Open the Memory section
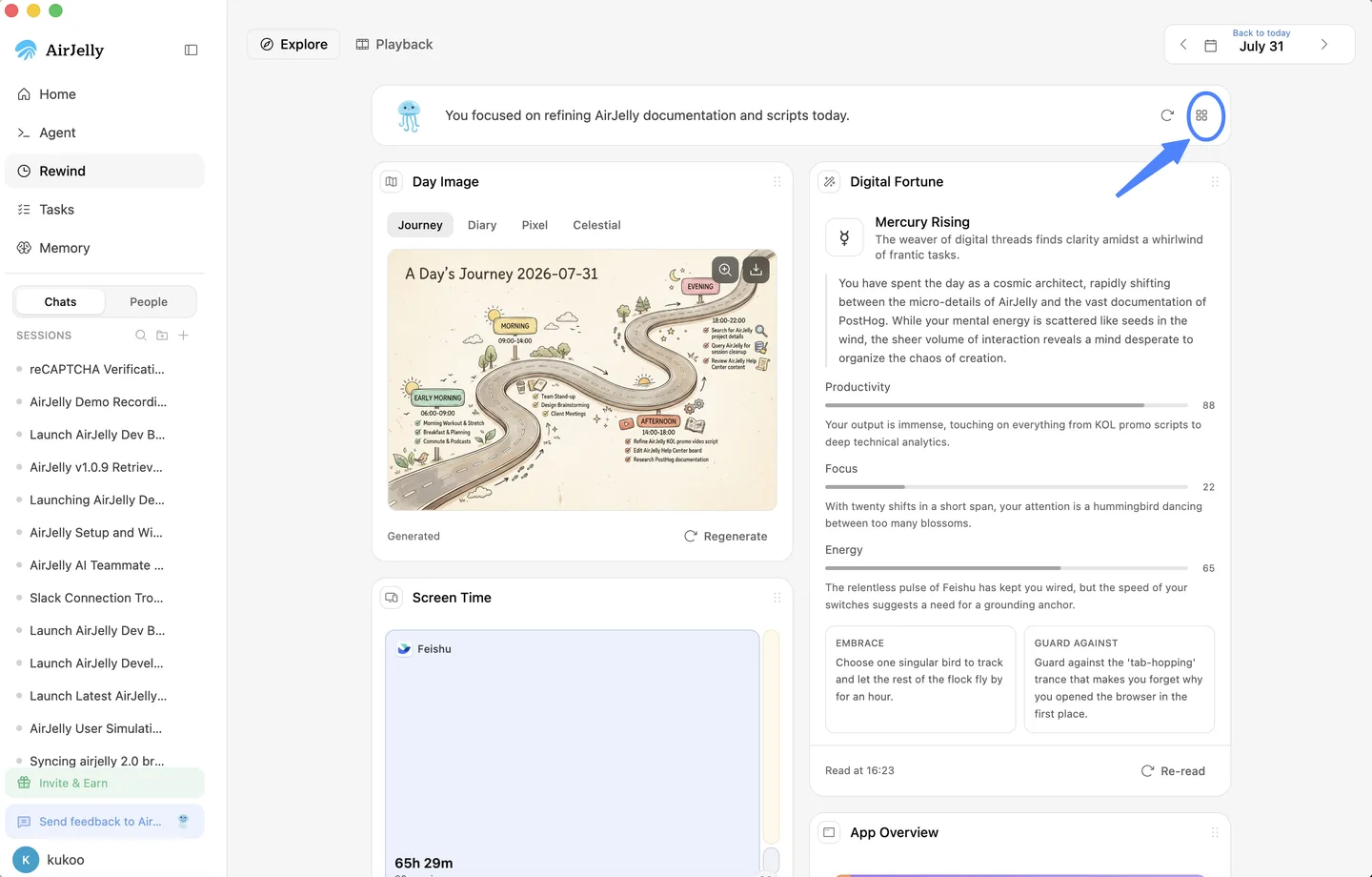The width and height of the screenshot is (1372, 877). (105, 248)
